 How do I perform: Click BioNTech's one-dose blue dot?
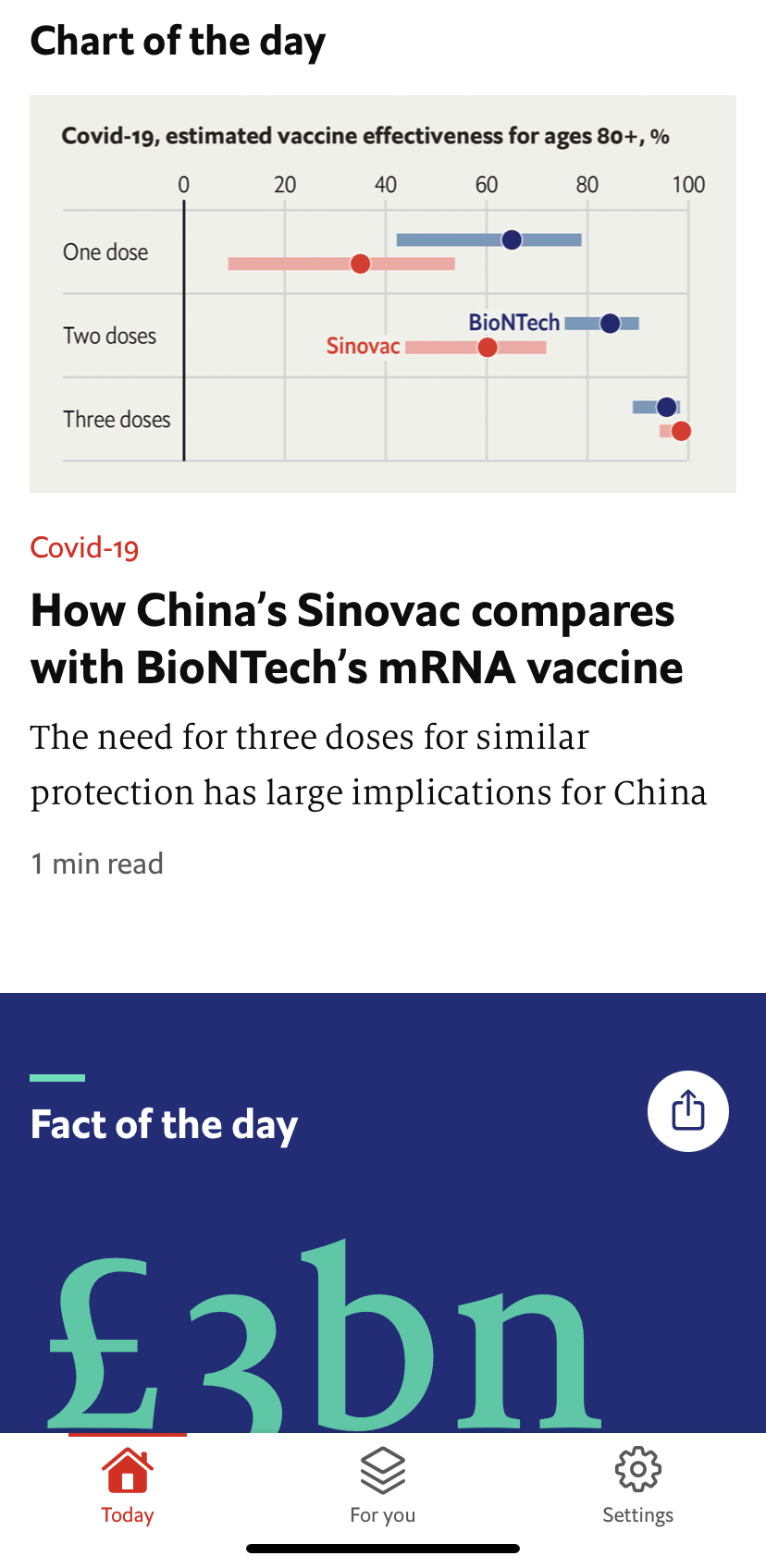point(512,240)
